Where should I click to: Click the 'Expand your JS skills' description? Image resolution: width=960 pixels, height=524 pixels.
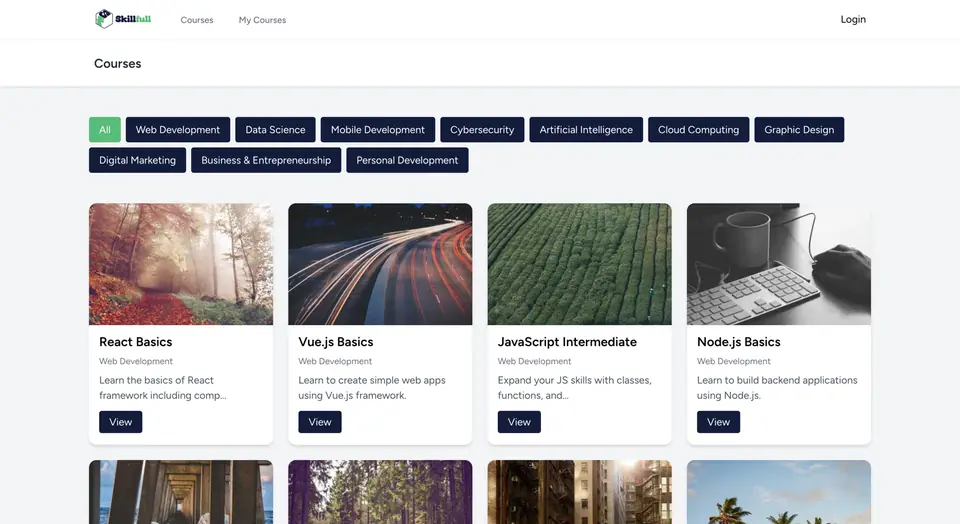tap(574, 387)
